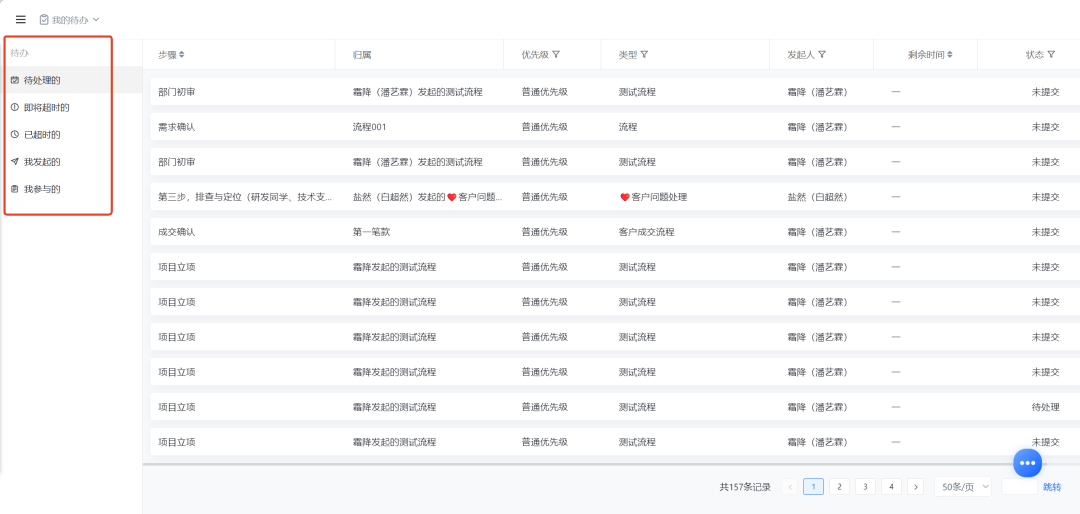1080x514 pixels.
Task: Click the 客户问题处理 type cell
Action: tap(653, 196)
